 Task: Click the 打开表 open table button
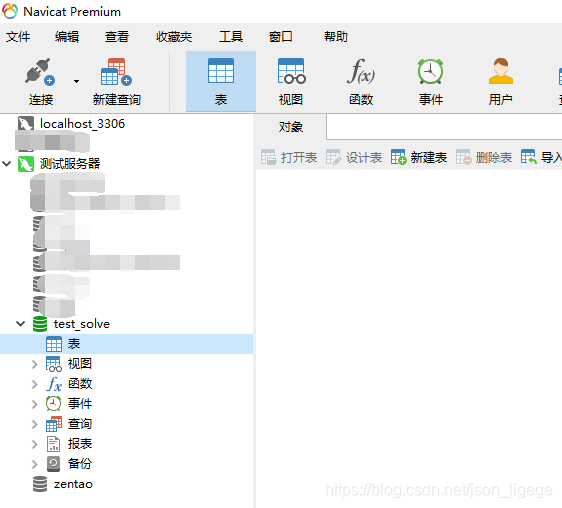coord(289,157)
